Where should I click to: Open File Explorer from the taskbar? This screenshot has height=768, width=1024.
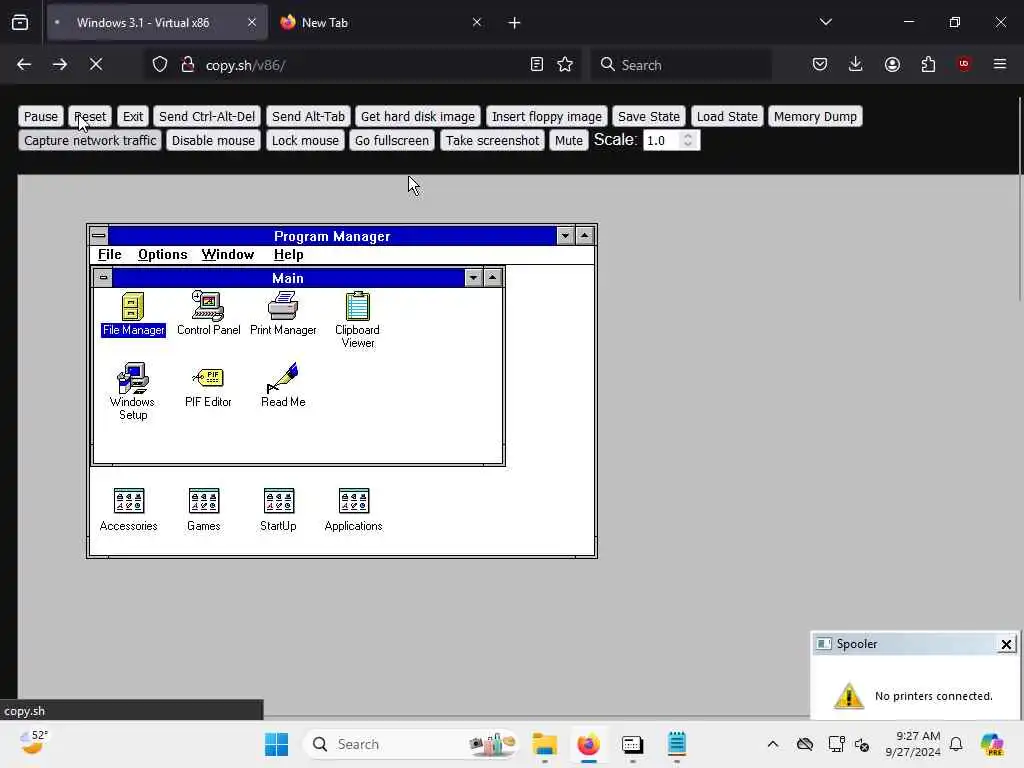[x=544, y=744]
